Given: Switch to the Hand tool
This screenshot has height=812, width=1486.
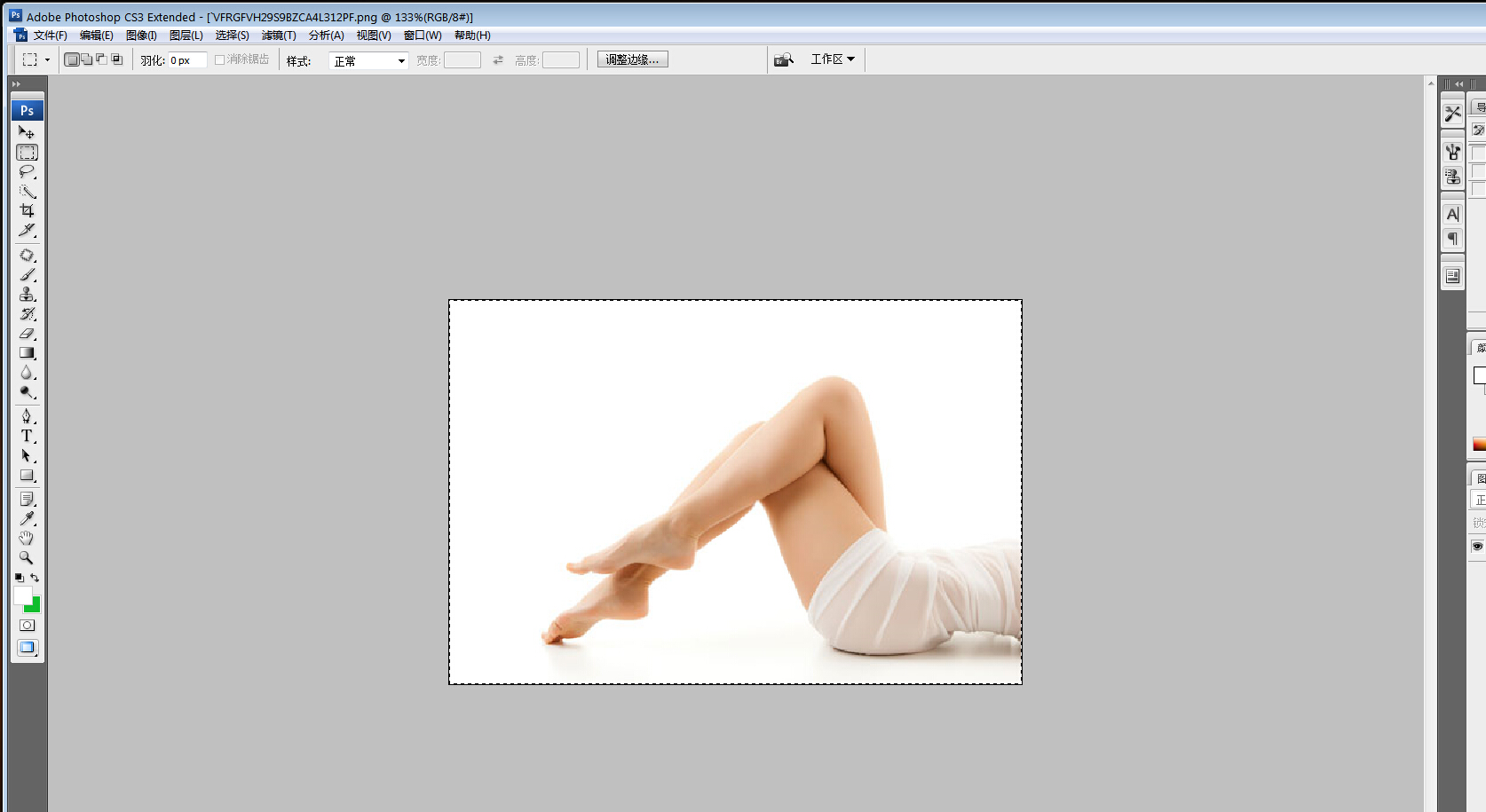Looking at the screenshot, I should point(27,539).
